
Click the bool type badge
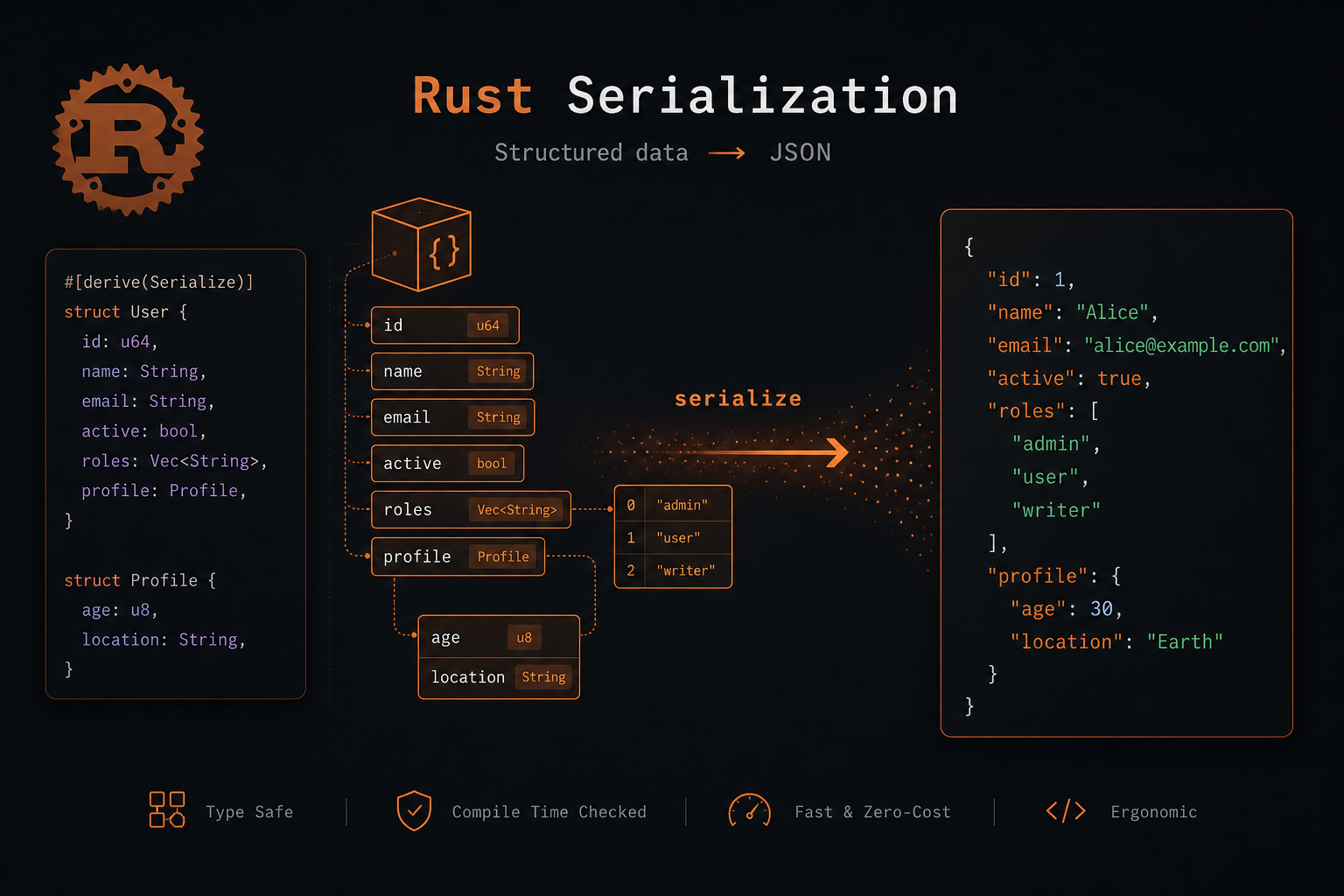pos(491,464)
